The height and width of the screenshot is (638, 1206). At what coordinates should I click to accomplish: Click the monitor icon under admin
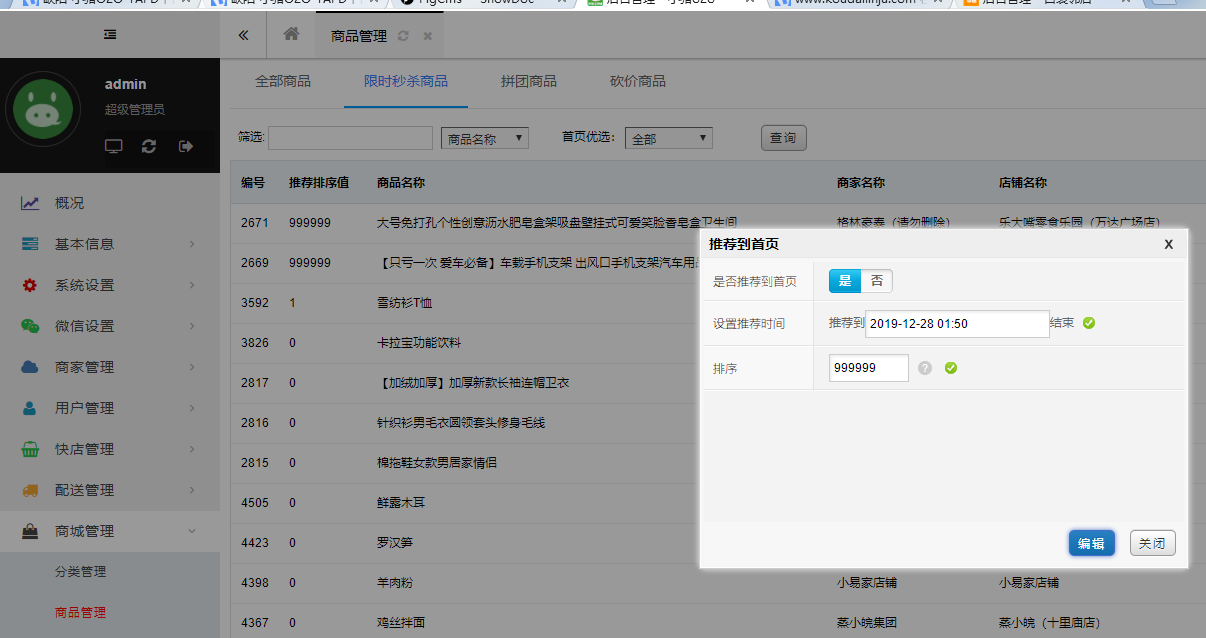click(x=114, y=147)
